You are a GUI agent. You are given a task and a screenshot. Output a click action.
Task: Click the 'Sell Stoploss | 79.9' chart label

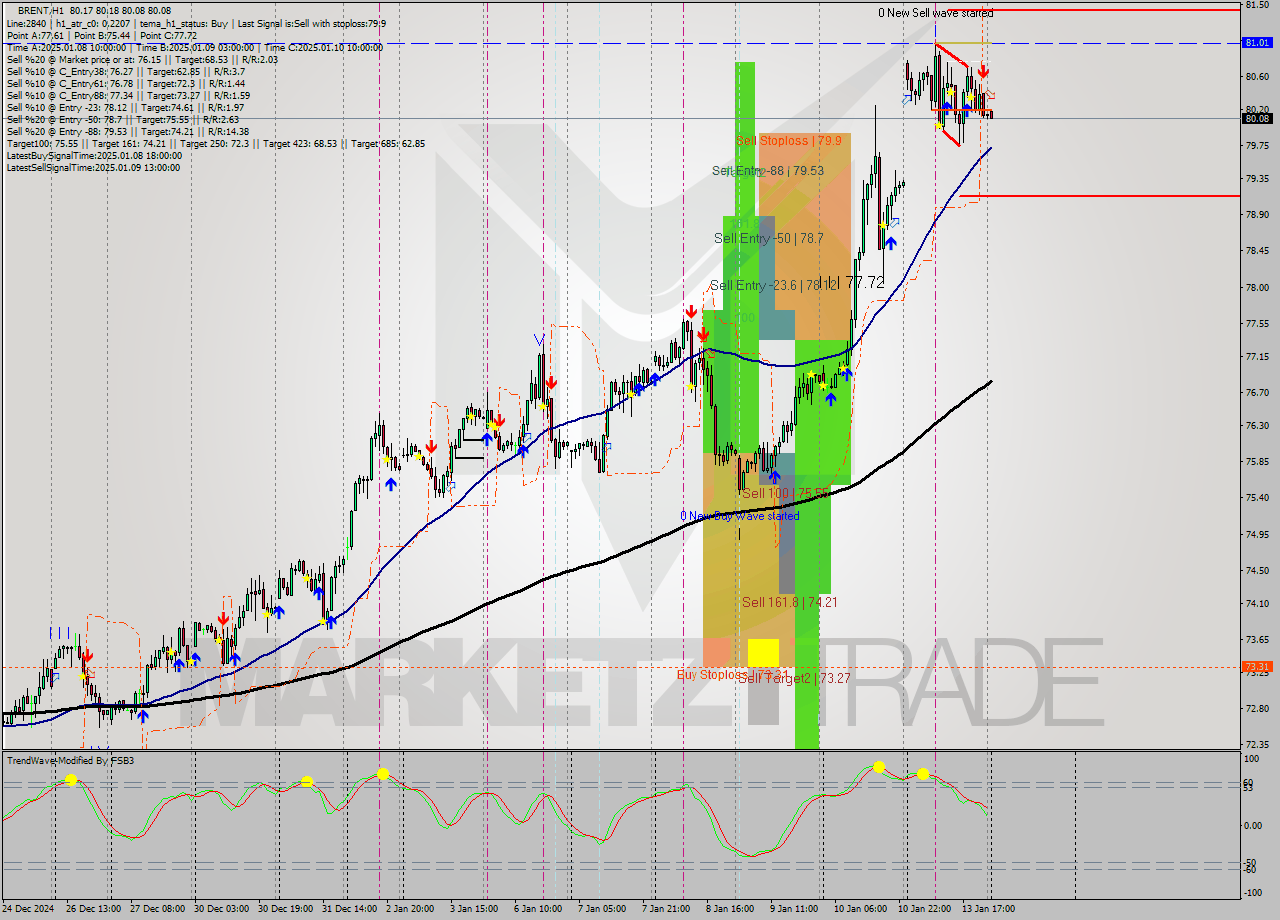click(x=788, y=141)
